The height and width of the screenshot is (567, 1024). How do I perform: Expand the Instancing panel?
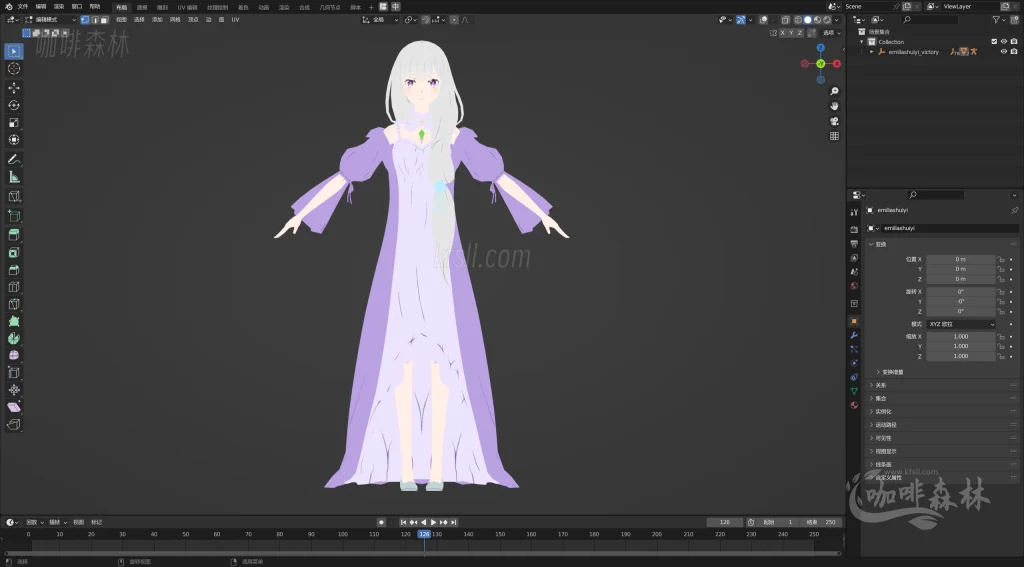[941, 412]
